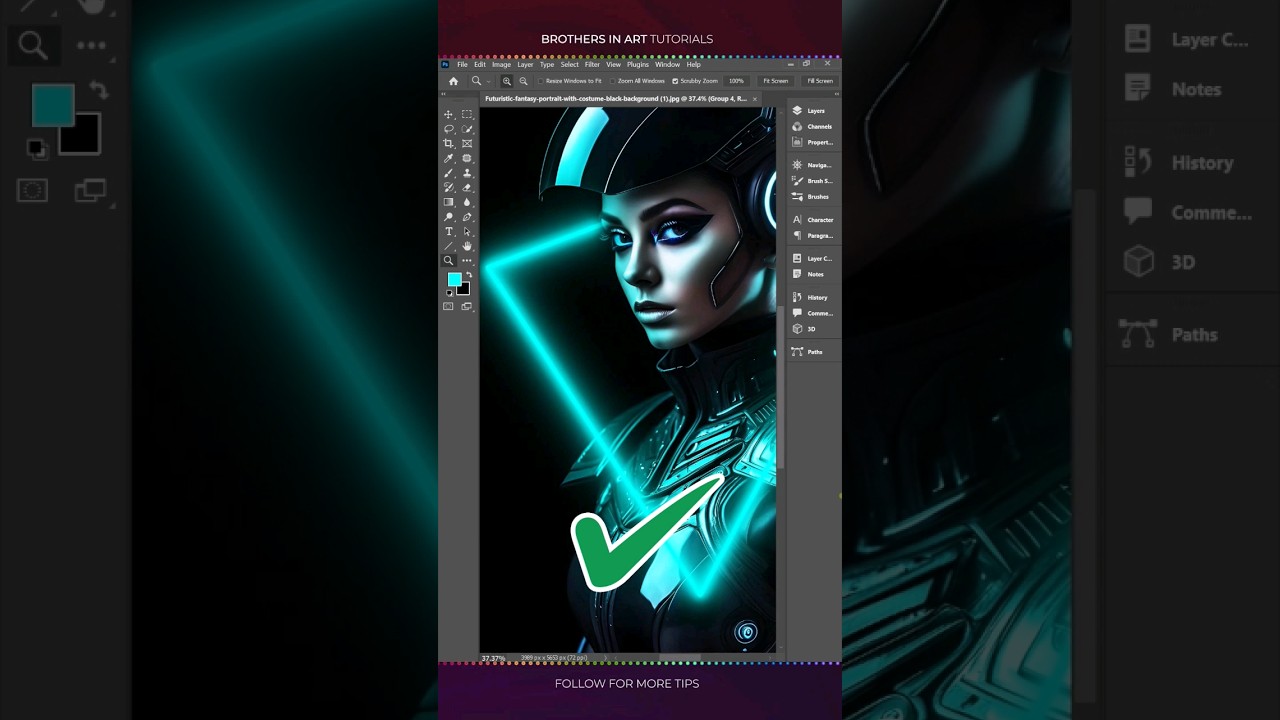The height and width of the screenshot is (720, 1280).
Task: Click the 37.37% zoom field in status bar
Action: (x=493, y=658)
